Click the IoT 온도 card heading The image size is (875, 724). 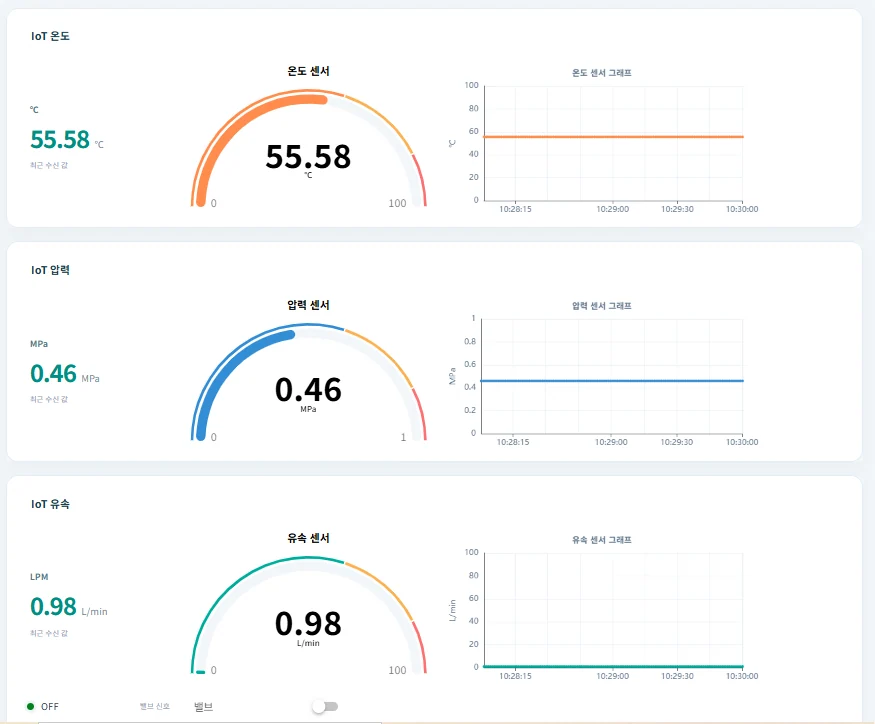pos(50,36)
